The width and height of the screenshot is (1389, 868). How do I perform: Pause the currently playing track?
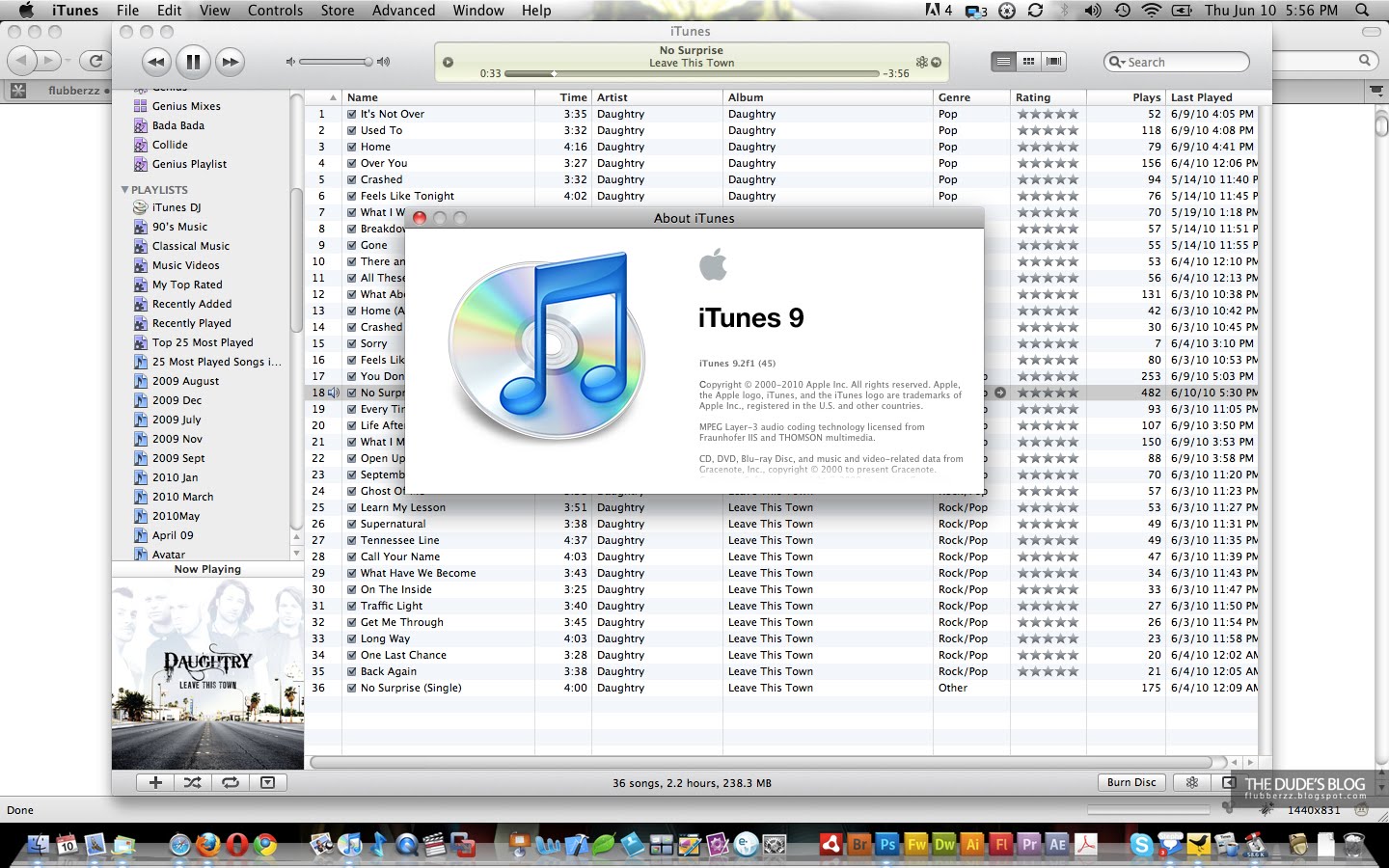click(193, 61)
